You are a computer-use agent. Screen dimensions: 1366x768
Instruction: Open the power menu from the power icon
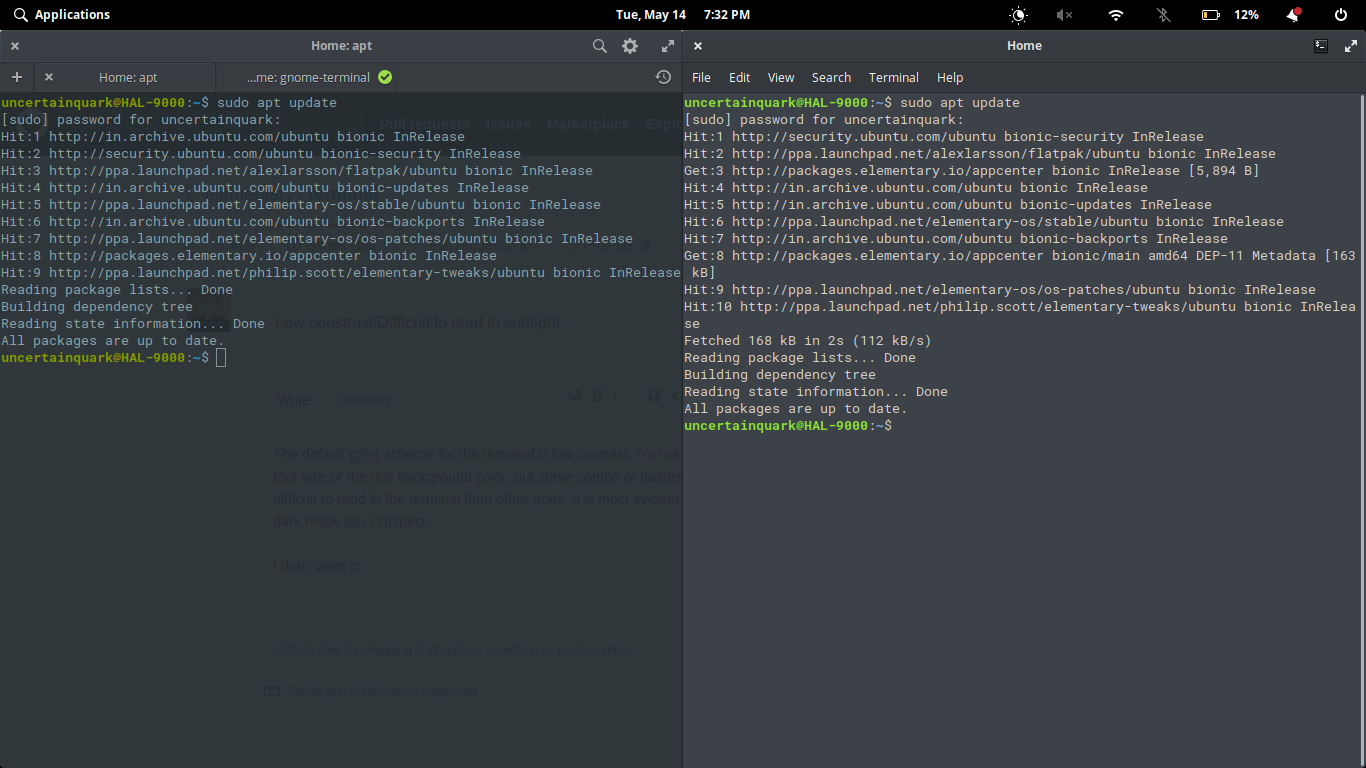pyautogui.click(x=1340, y=14)
